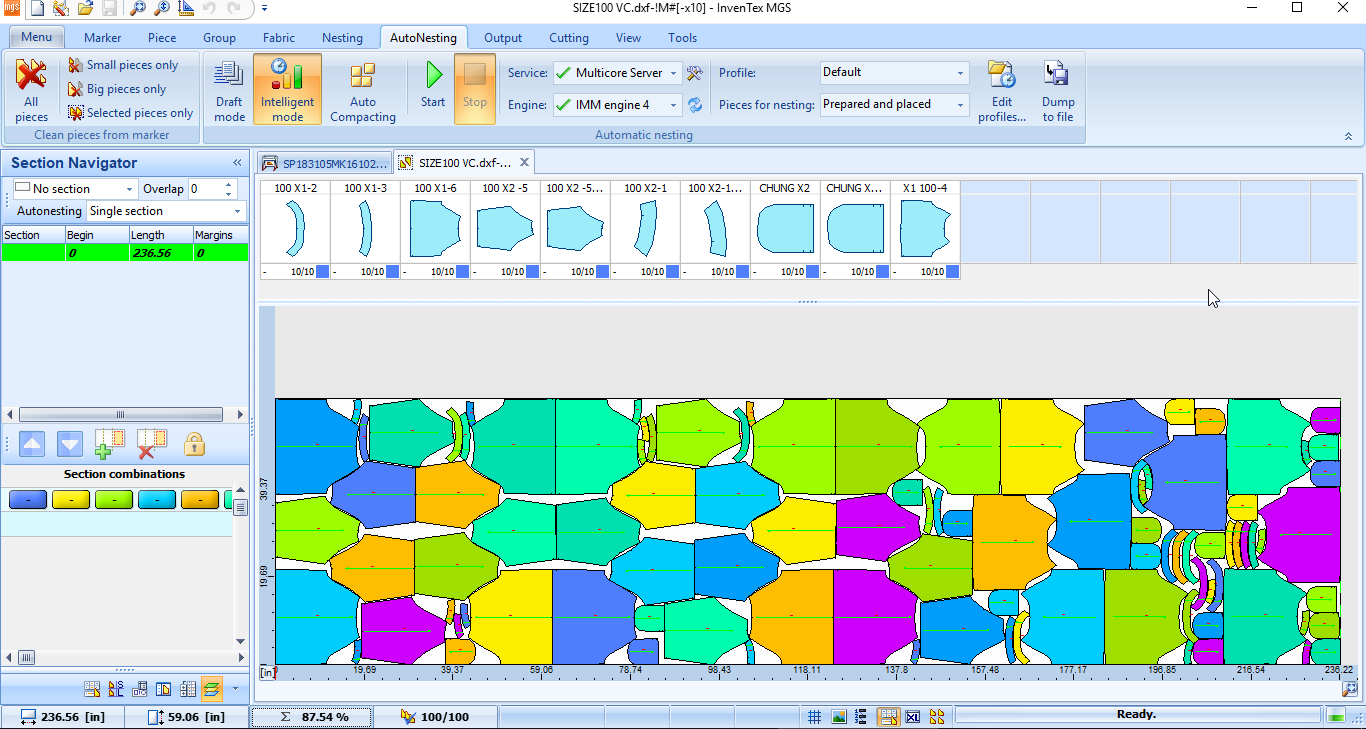Open bottom panel toolbar options dropdown arrow
This screenshot has height=729, width=1366.
point(236,689)
